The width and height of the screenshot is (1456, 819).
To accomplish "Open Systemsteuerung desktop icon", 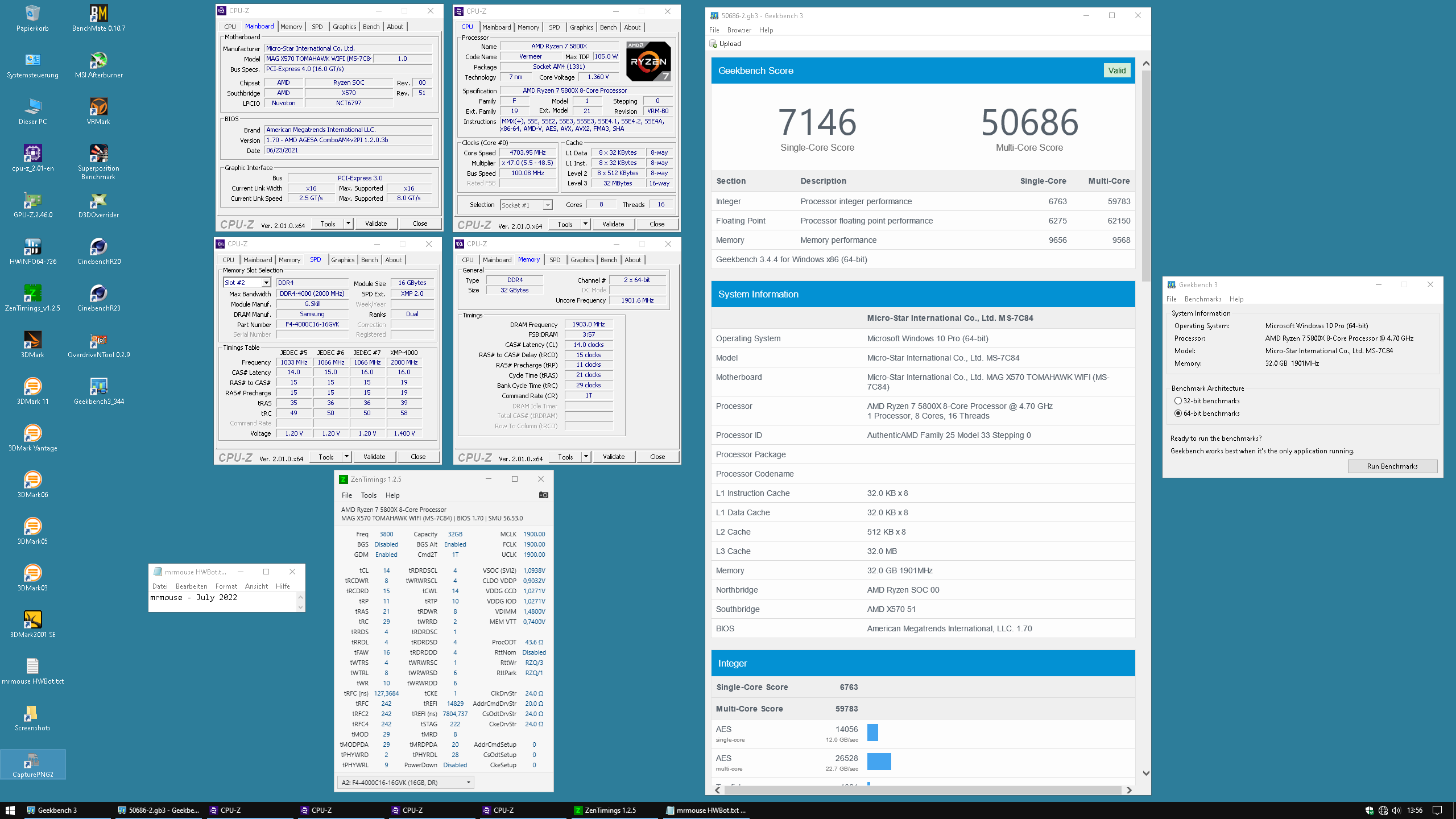I will 32,65.
